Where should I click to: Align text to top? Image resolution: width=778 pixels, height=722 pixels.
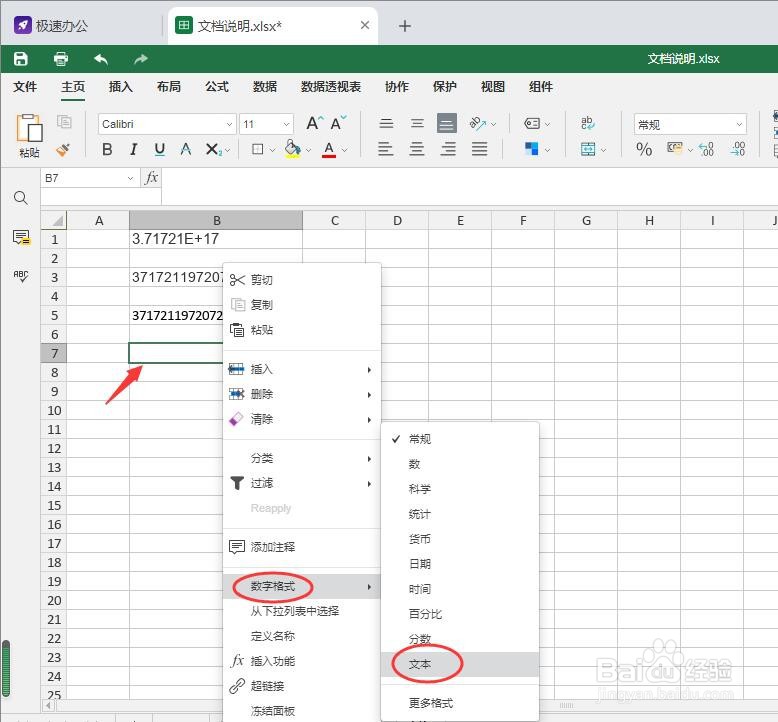coord(386,123)
